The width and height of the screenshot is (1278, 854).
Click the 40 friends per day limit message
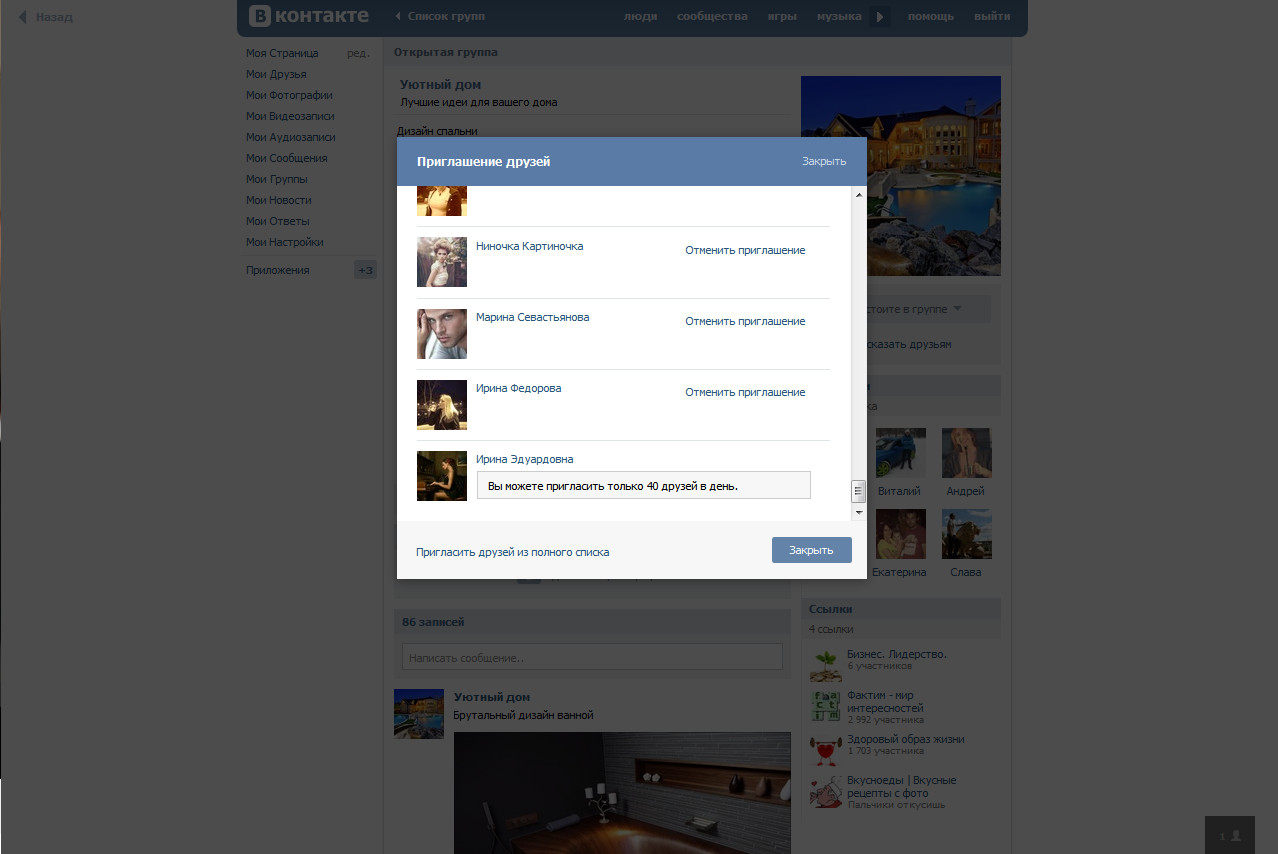(x=644, y=485)
